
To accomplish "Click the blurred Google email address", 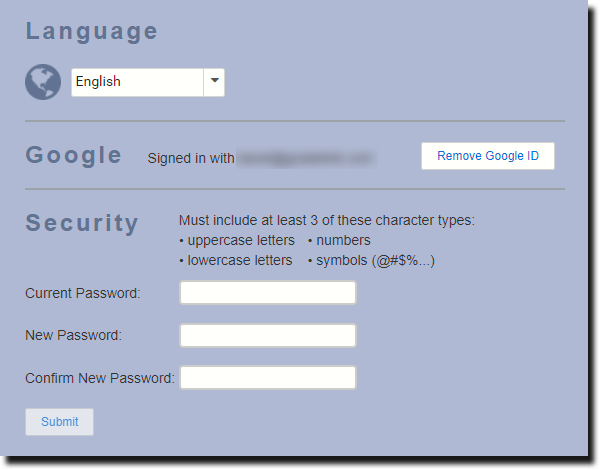I will (x=305, y=158).
